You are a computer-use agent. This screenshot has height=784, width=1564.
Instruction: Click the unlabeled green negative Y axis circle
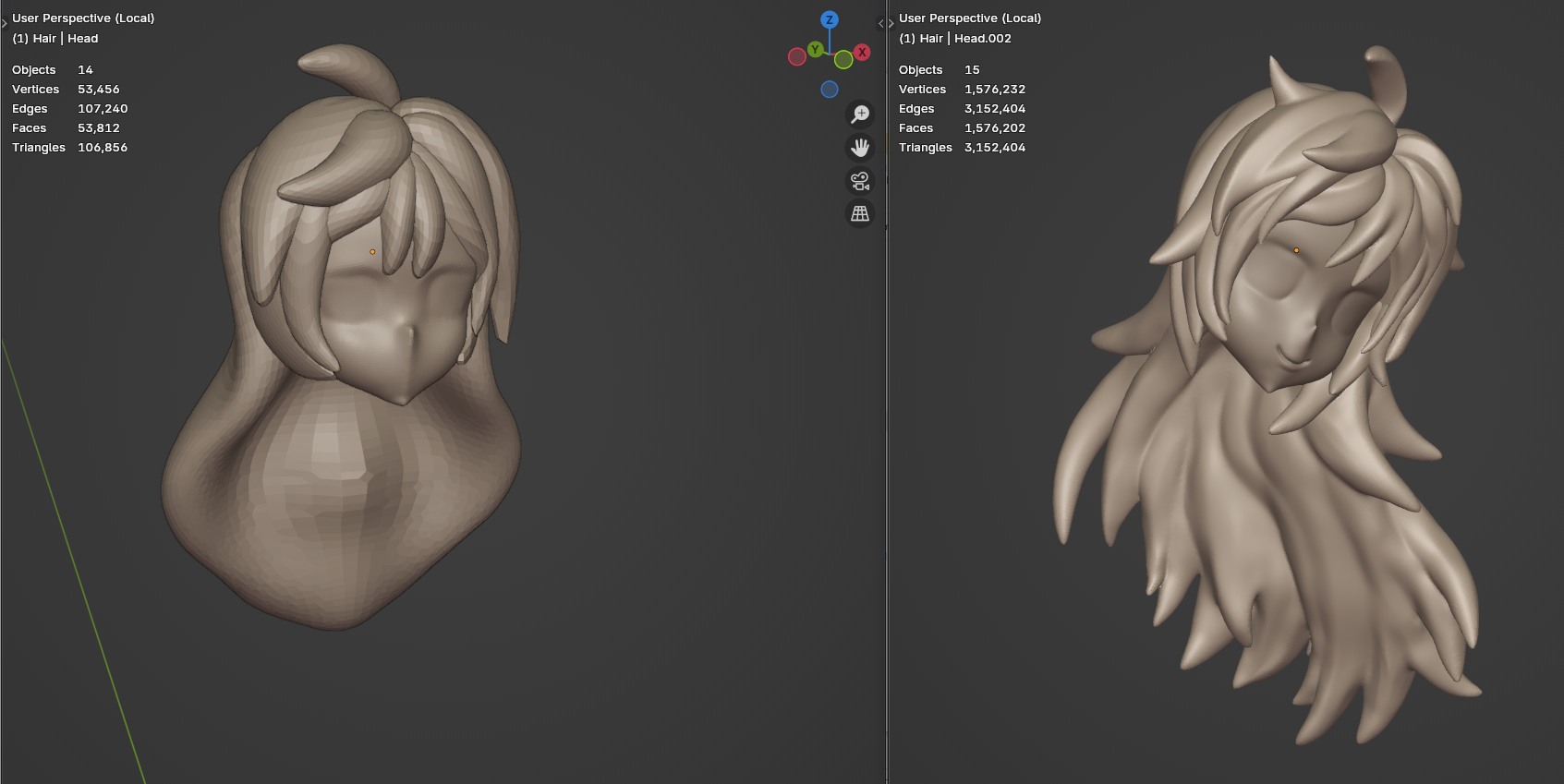click(843, 60)
